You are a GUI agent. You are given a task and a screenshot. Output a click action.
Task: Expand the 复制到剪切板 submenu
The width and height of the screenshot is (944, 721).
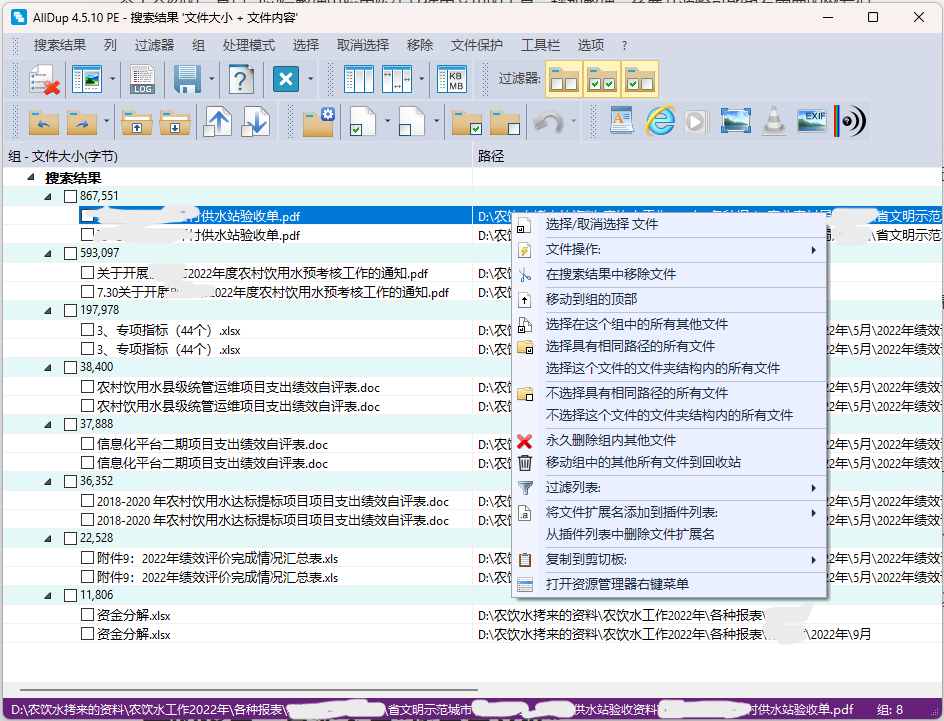(x=669, y=560)
